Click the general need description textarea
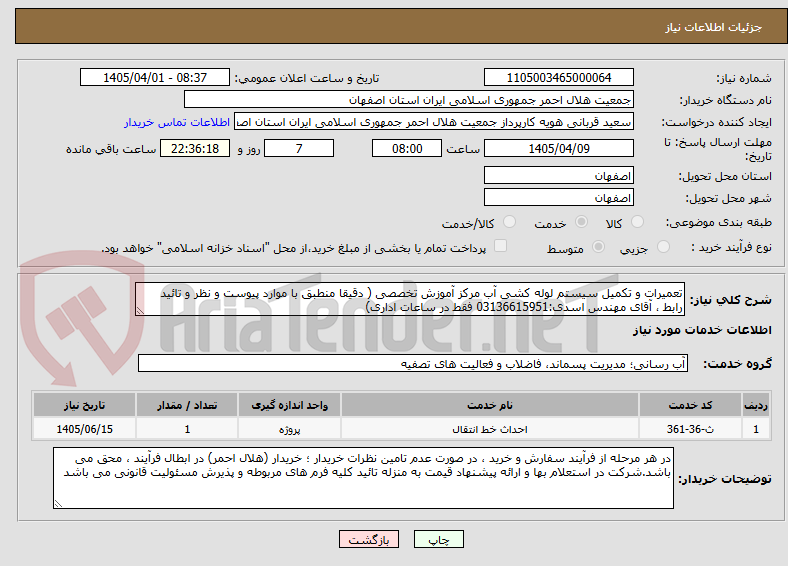The width and height of the screenshot is (788, 566). (410, 299)
